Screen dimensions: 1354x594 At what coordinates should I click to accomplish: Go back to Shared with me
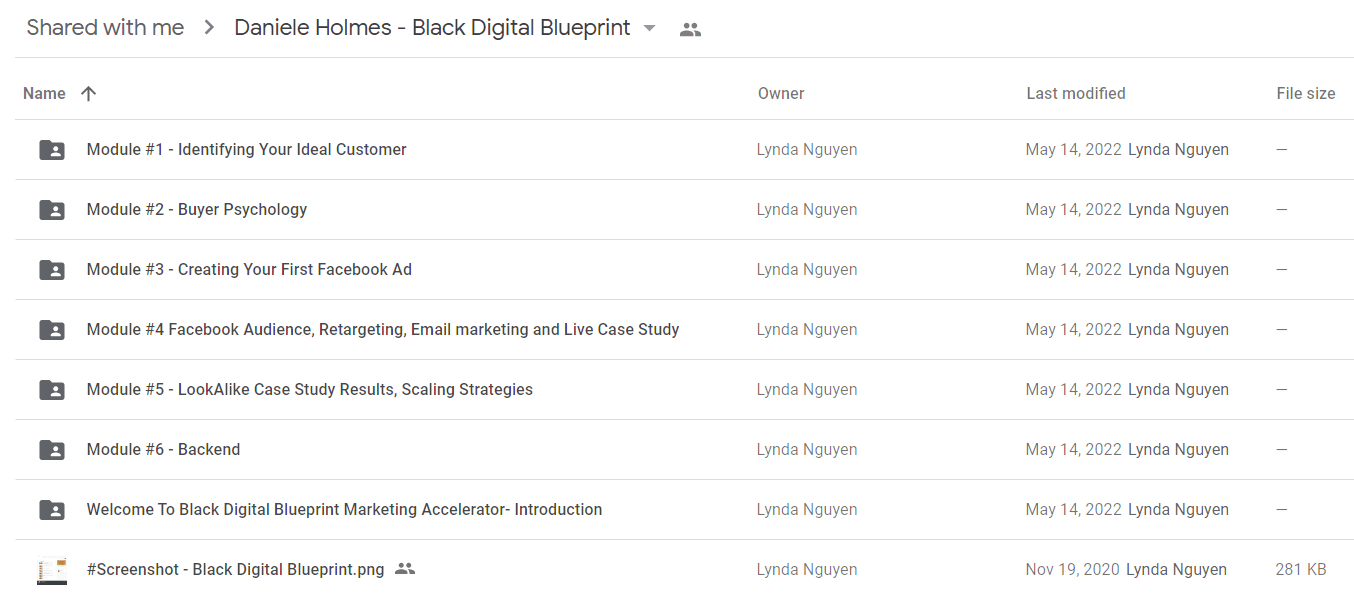pyautogui.click(x=105, y=28)
